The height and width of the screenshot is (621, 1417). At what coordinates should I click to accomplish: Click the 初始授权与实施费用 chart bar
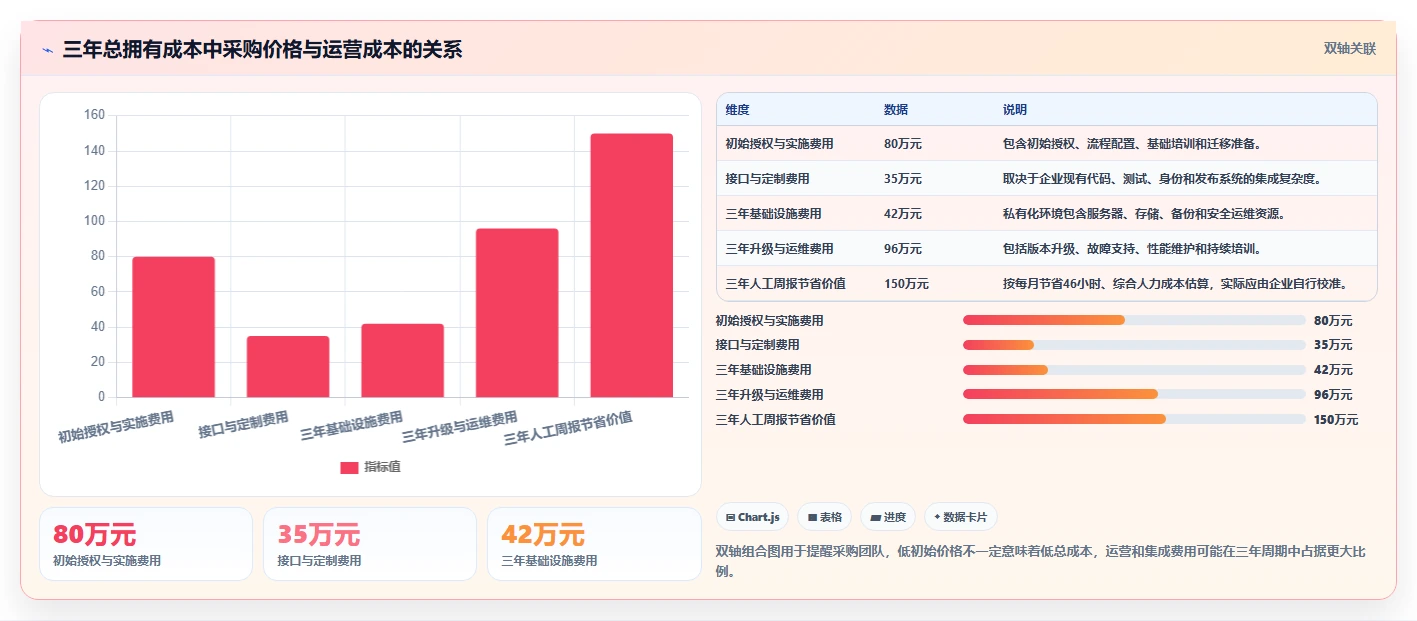(173, 327)
